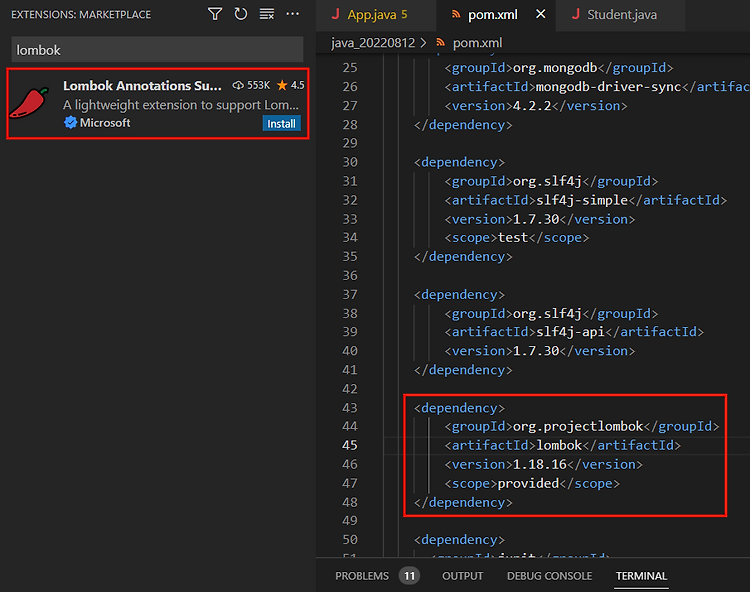Select the TERMINAL panel tab
Viewport: 750px width, 592px height.
pos(641,576)
